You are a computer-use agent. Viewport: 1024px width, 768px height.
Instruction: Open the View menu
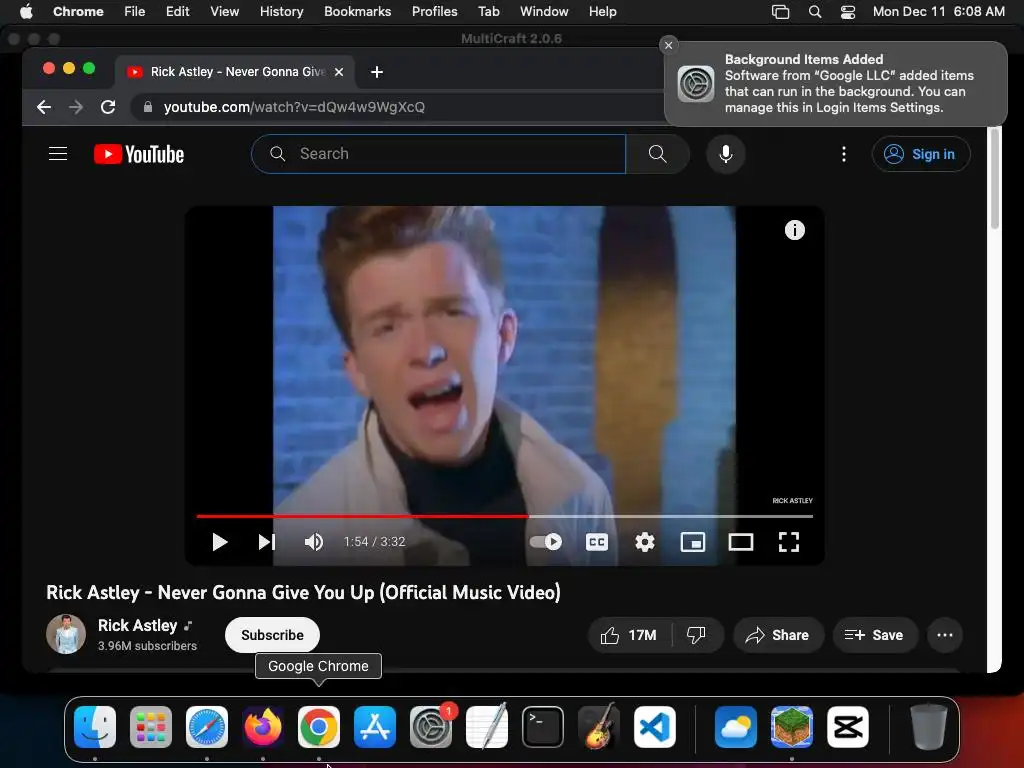[x=224, y=12]
